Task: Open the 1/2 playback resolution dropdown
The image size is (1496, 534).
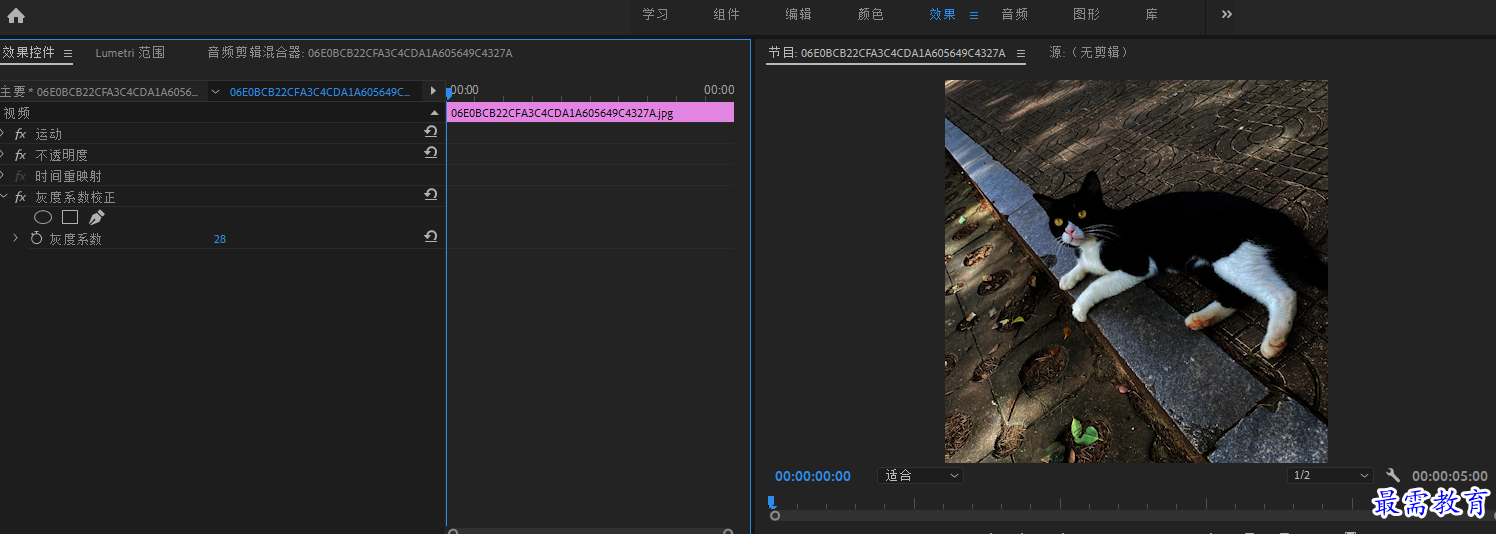Action: click(x=1330, y=475)
